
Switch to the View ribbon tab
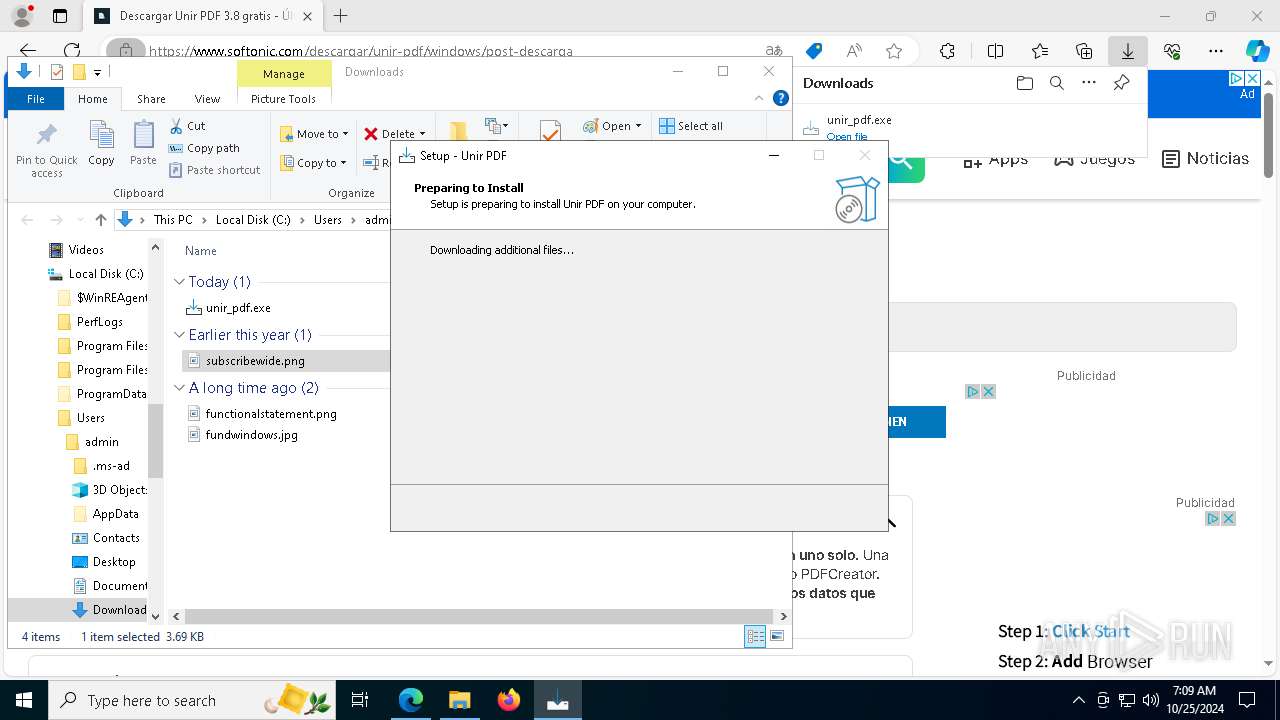coord(207,99)
